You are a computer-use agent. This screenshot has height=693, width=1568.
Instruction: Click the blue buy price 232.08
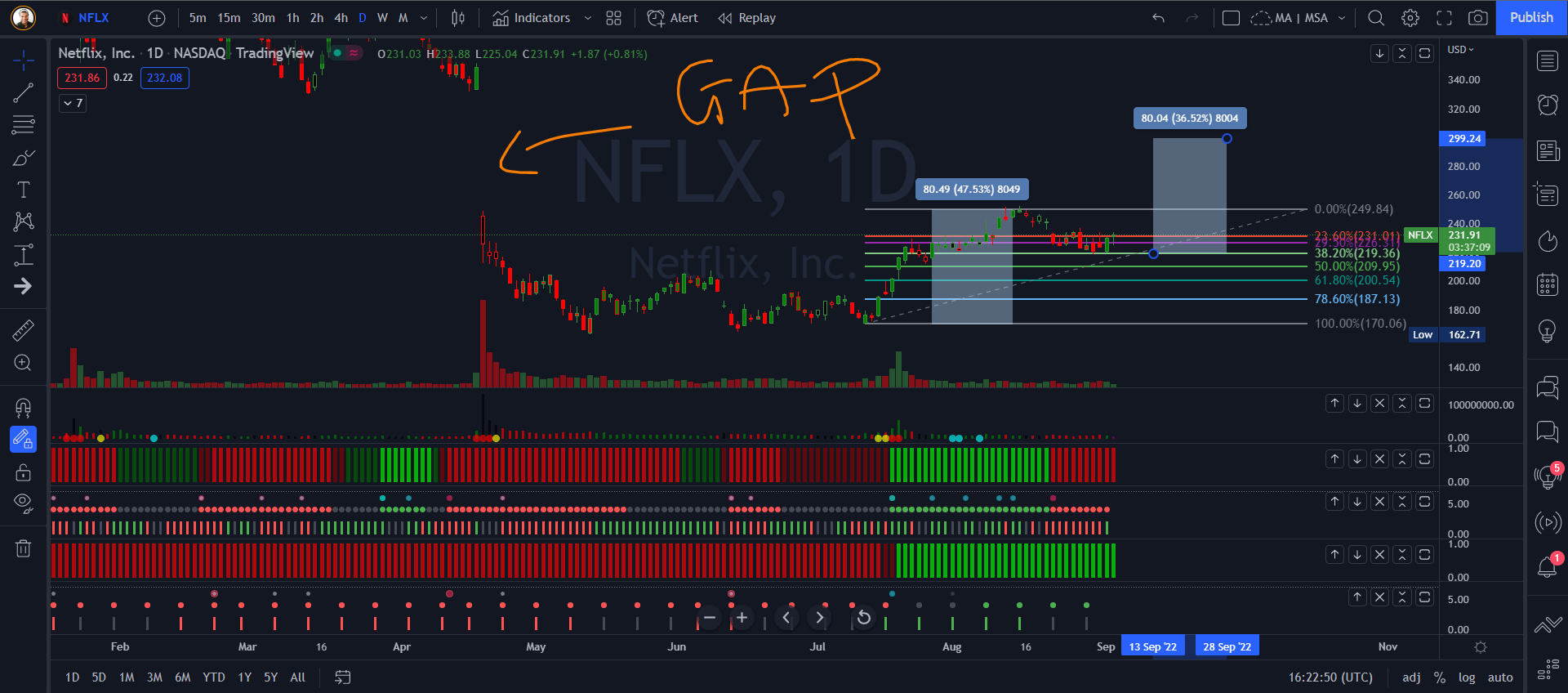click(x=164, y=78)
